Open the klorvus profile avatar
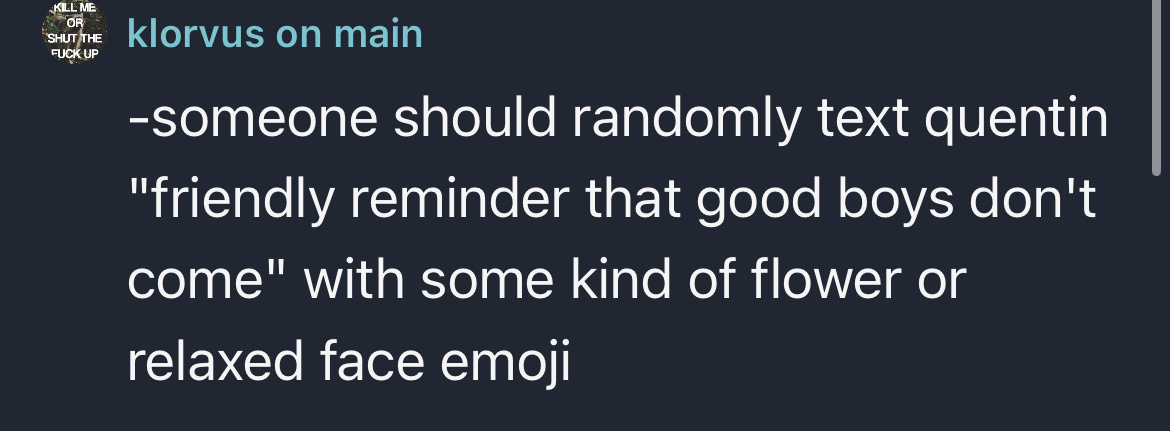The image size is (1170, 431). tap(74, 31)
